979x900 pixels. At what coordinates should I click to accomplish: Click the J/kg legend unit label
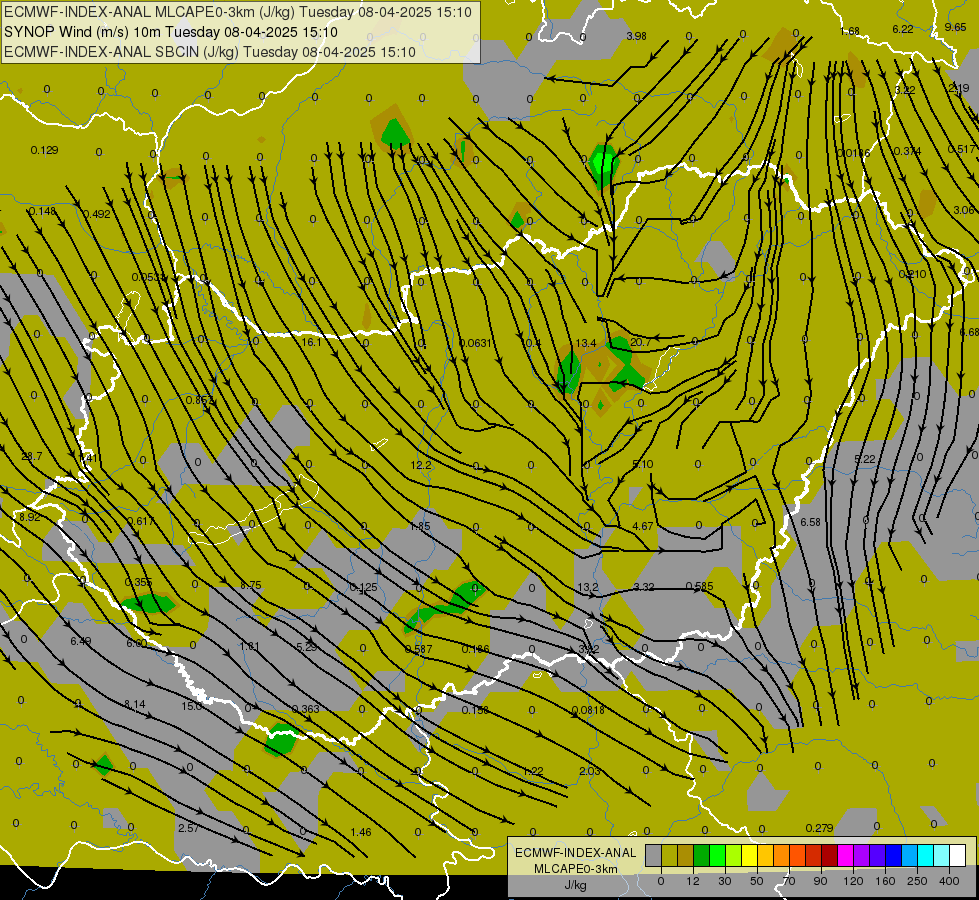coord(575,885)
